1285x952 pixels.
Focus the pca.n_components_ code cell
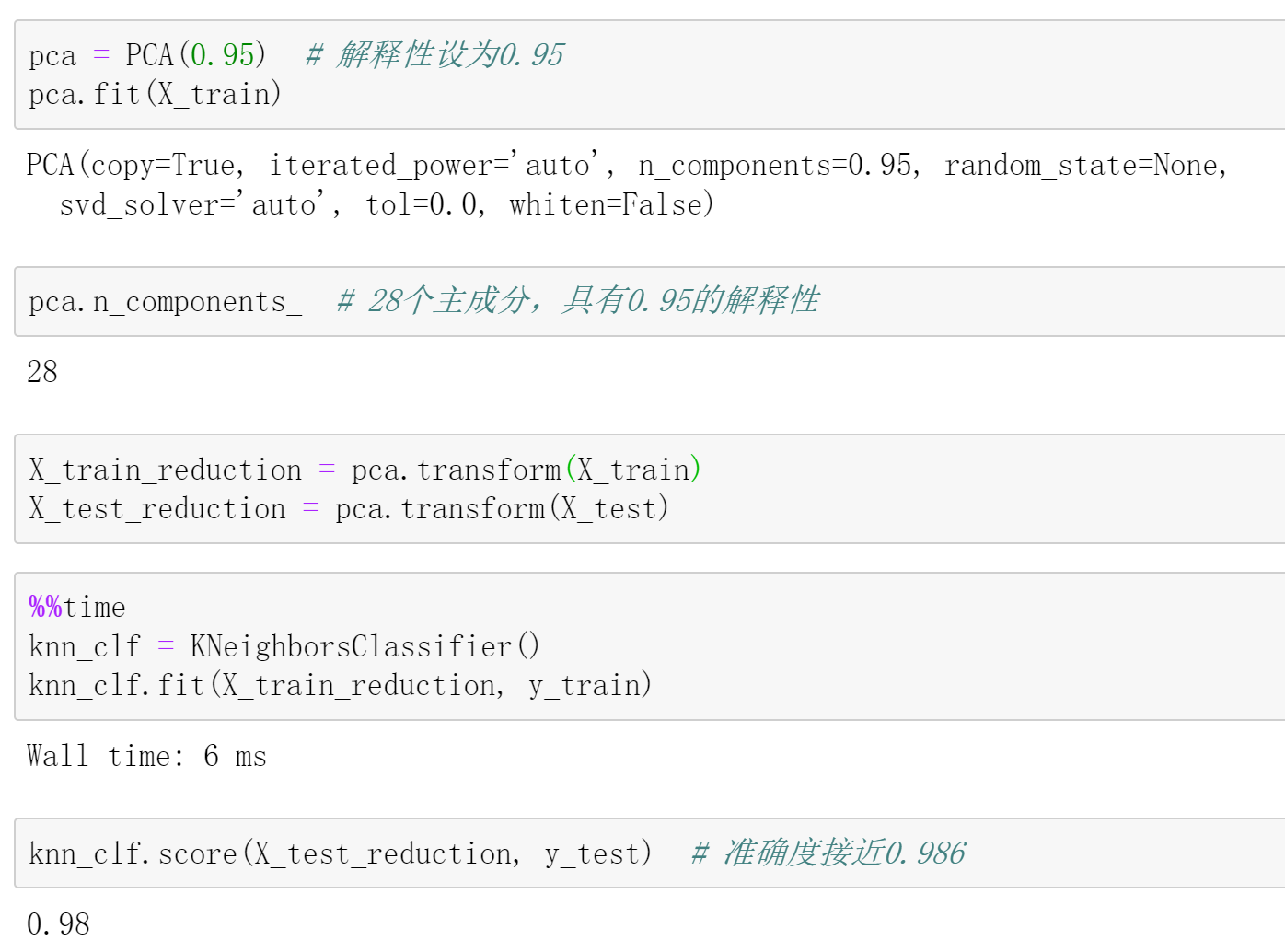pos(166,302)
